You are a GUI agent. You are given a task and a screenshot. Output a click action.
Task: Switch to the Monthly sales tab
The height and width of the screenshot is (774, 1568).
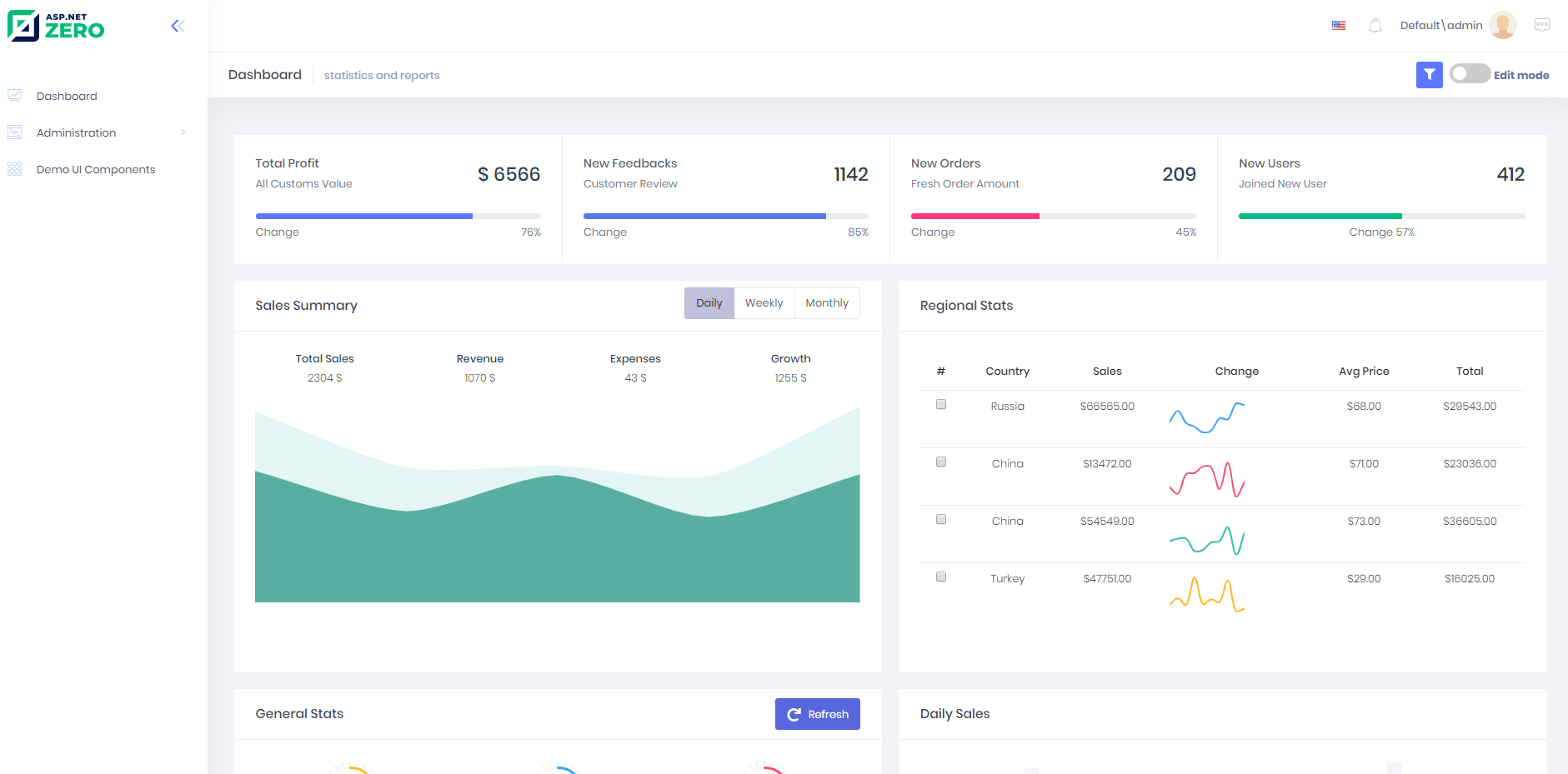826,302
